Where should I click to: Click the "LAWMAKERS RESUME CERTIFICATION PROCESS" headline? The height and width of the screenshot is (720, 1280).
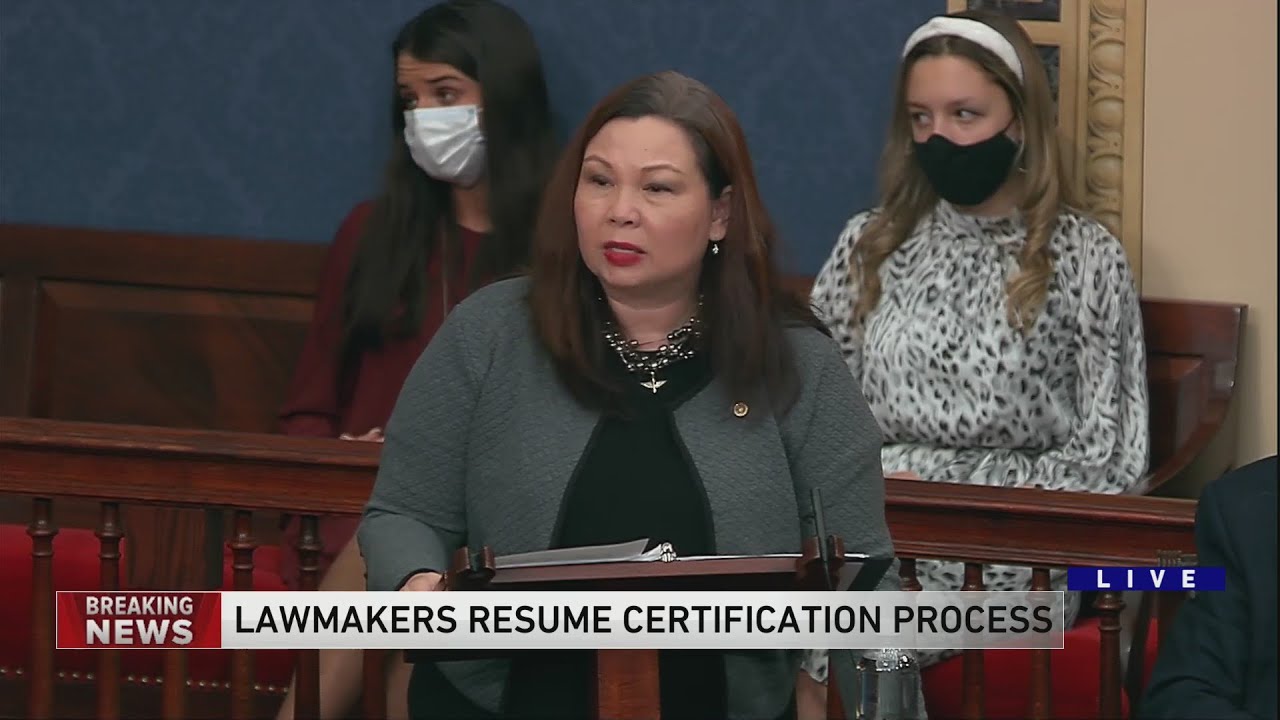tap(643, 620)
